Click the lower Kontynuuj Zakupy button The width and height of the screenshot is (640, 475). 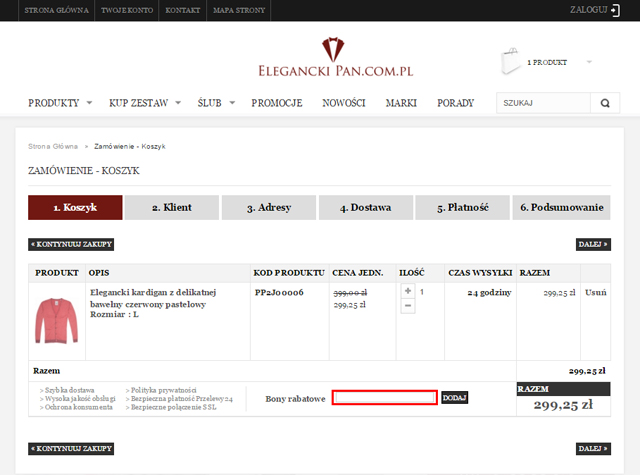pos(71,448)
